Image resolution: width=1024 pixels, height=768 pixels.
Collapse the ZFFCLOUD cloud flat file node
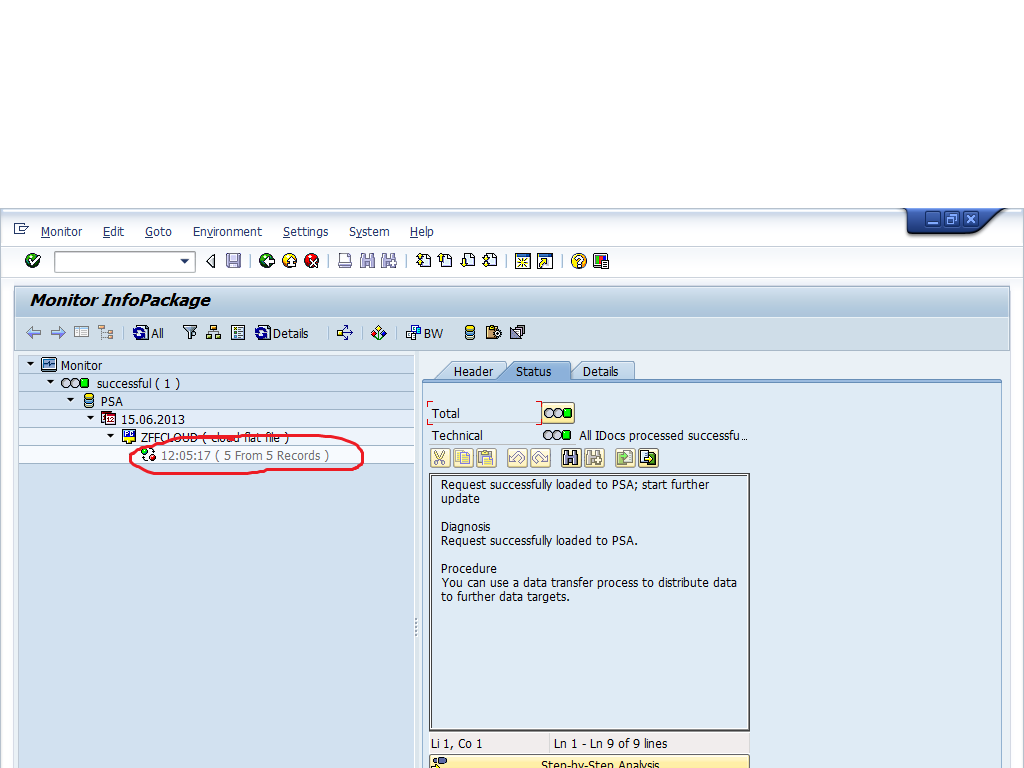pyautogui.click(x=110, y=436)
